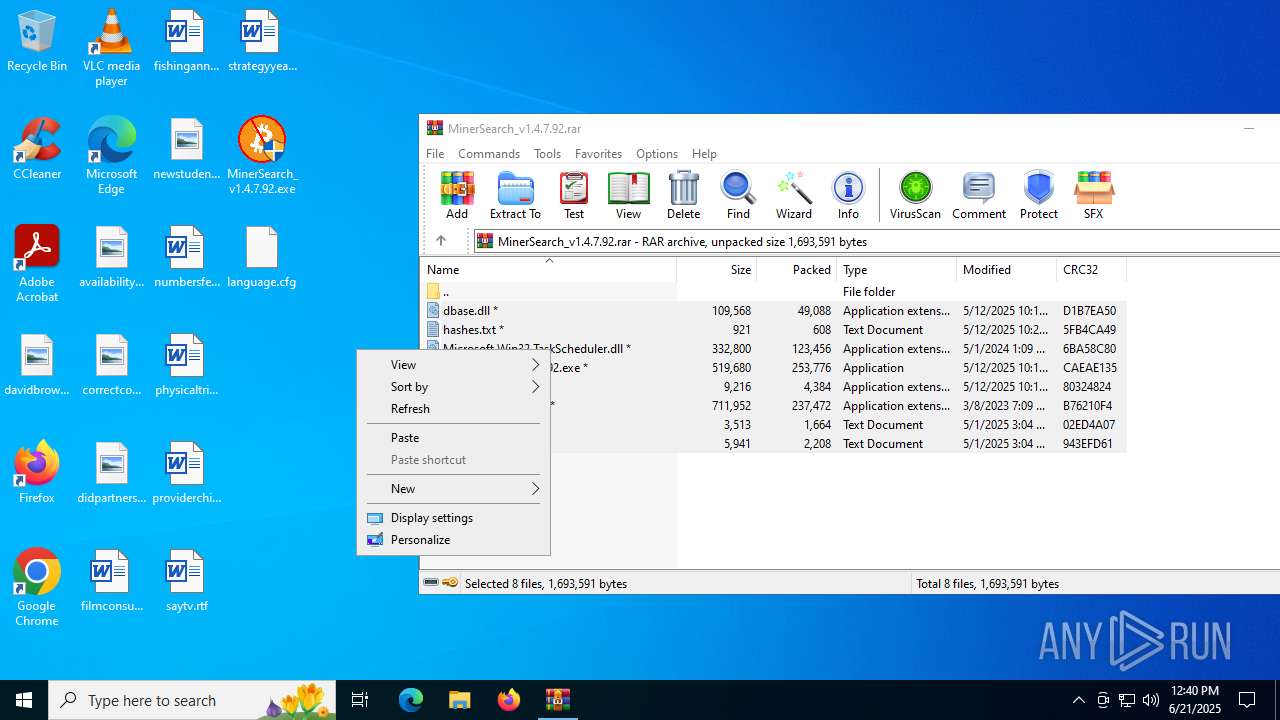Sort by the Packed column header

797,270
